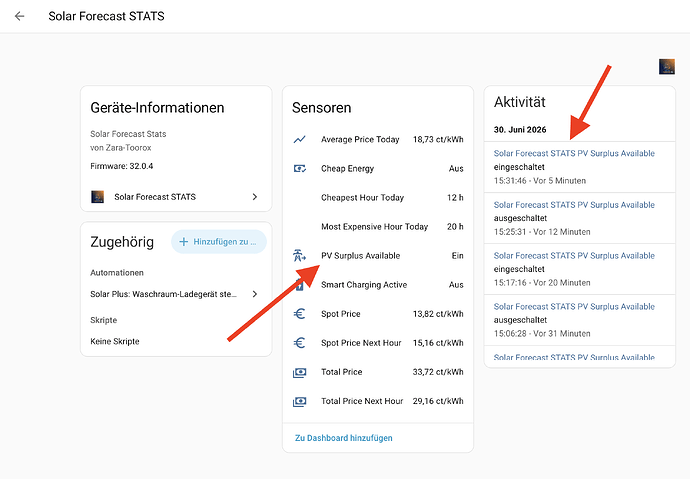The height and width of the screenshot is (479, 690).
Task: Select the Most Expensive Hour Today sensor
Action: pyautogui.click(x=378, y=227)
